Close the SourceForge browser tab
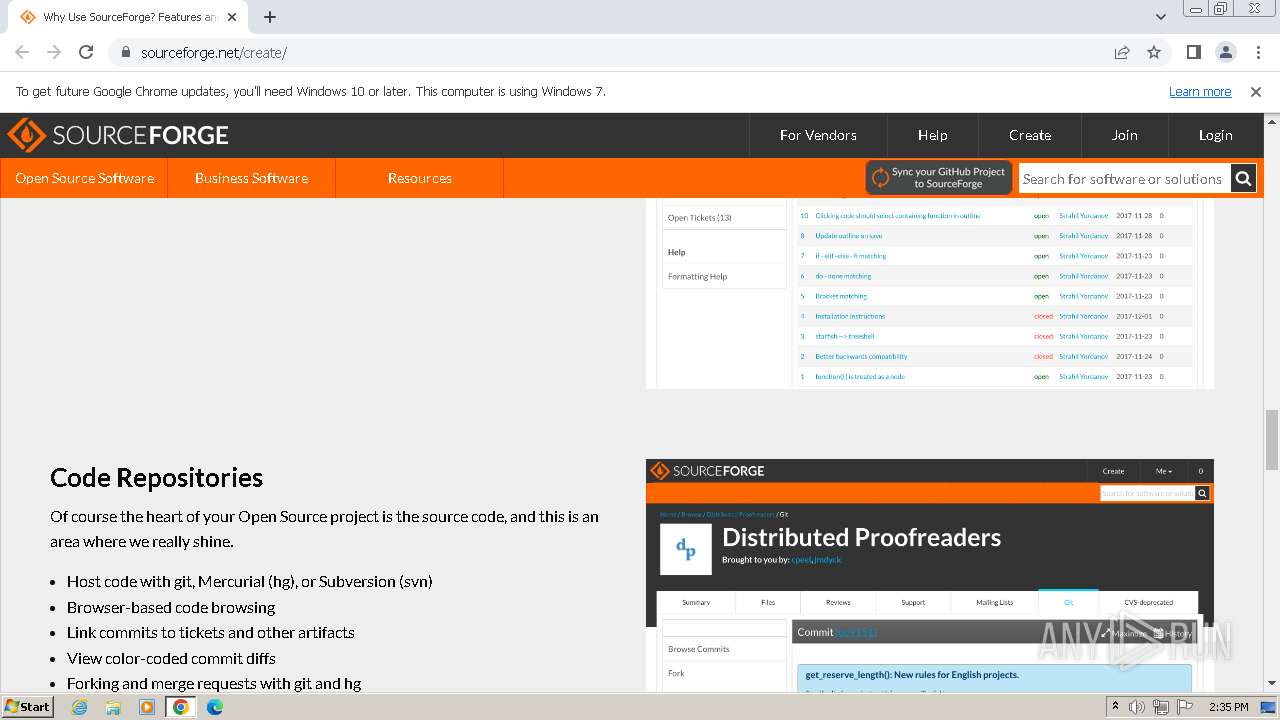 [232, 17]
